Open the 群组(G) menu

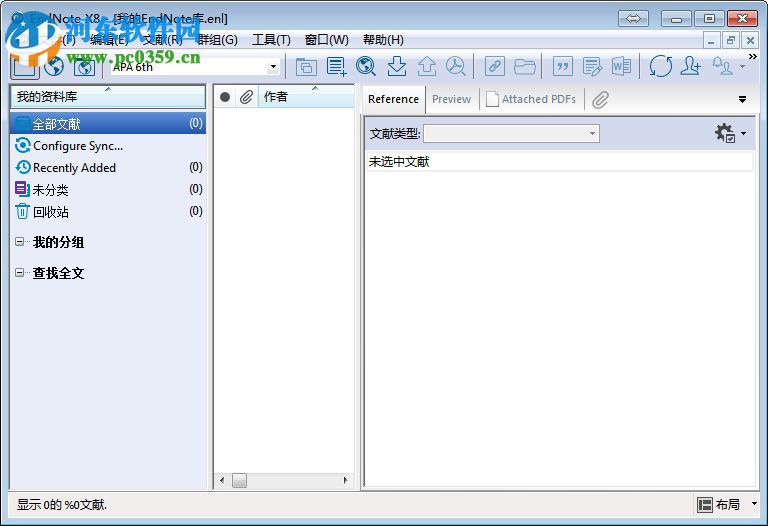coord(218,40)
